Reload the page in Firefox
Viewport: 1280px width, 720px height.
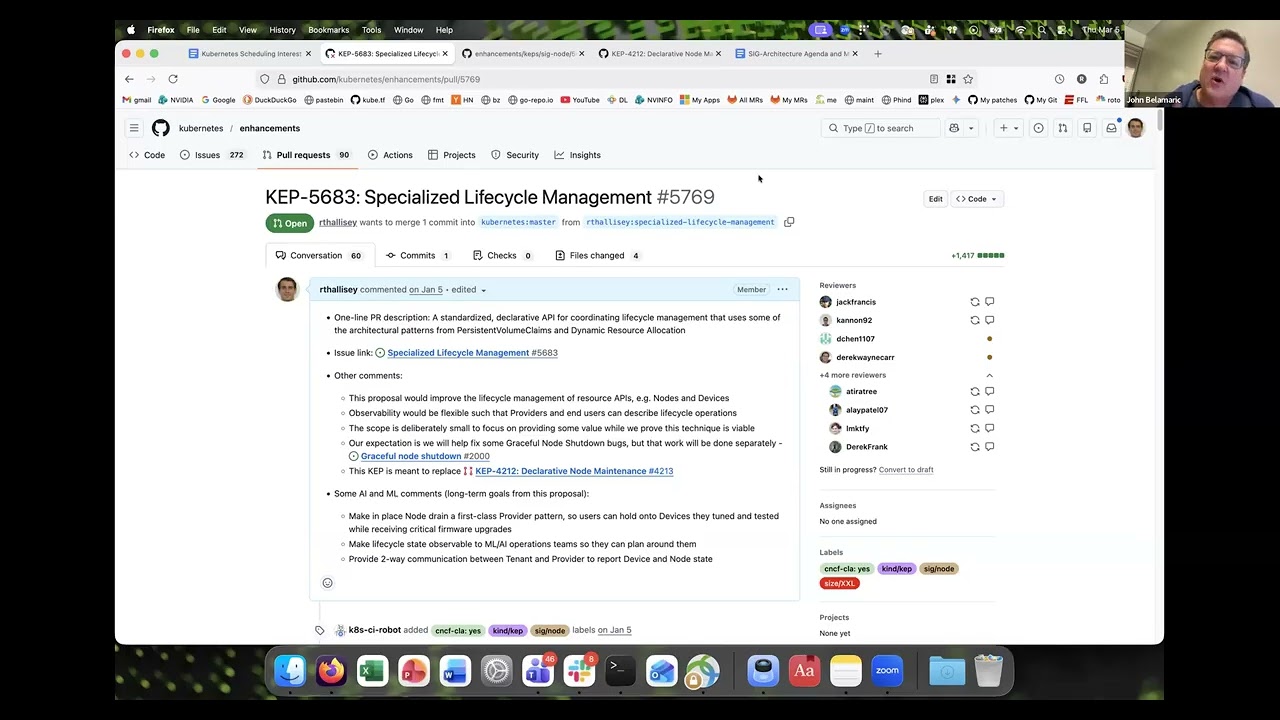[x=173, y=79]
